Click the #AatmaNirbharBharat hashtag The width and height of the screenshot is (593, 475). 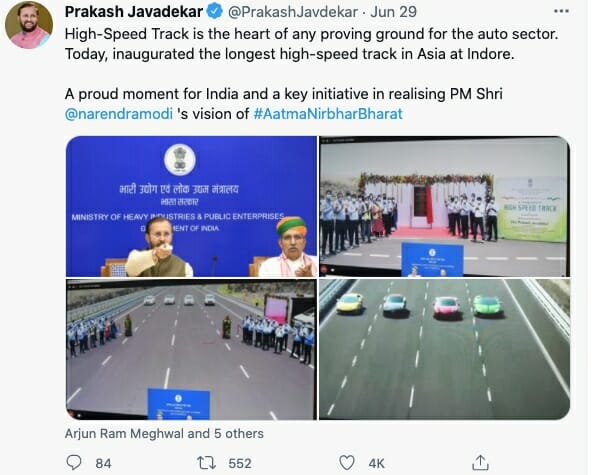click(x=328, y=114)
